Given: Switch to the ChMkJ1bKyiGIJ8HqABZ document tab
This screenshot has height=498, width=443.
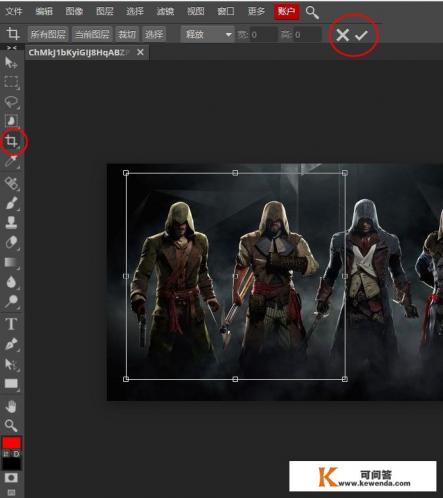Looking at the screenshot, I should (79, 52).
